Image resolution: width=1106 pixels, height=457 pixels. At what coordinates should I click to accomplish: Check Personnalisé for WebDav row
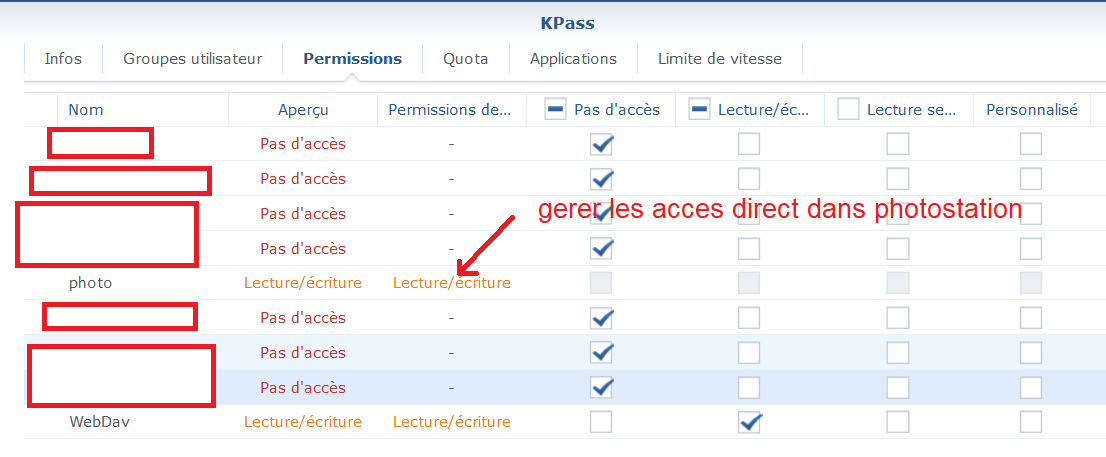[x=1031, y=422]
